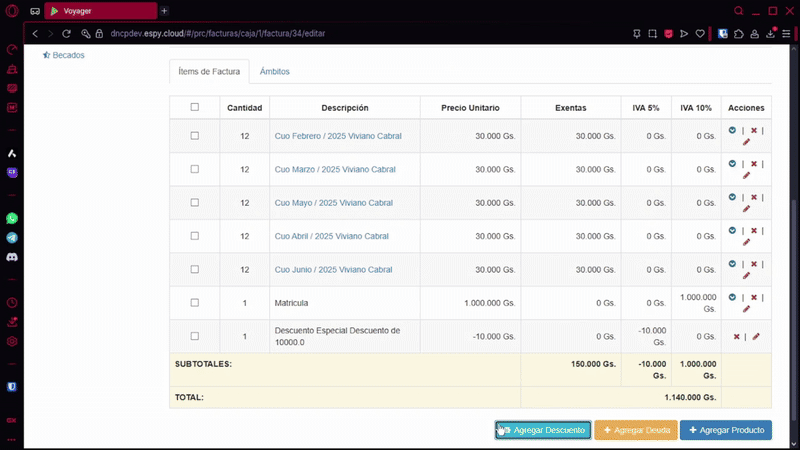Viewport: 800px width, 450px height.
Task: Tick the select-all checkbox in the table header
Action: point(195,107)
